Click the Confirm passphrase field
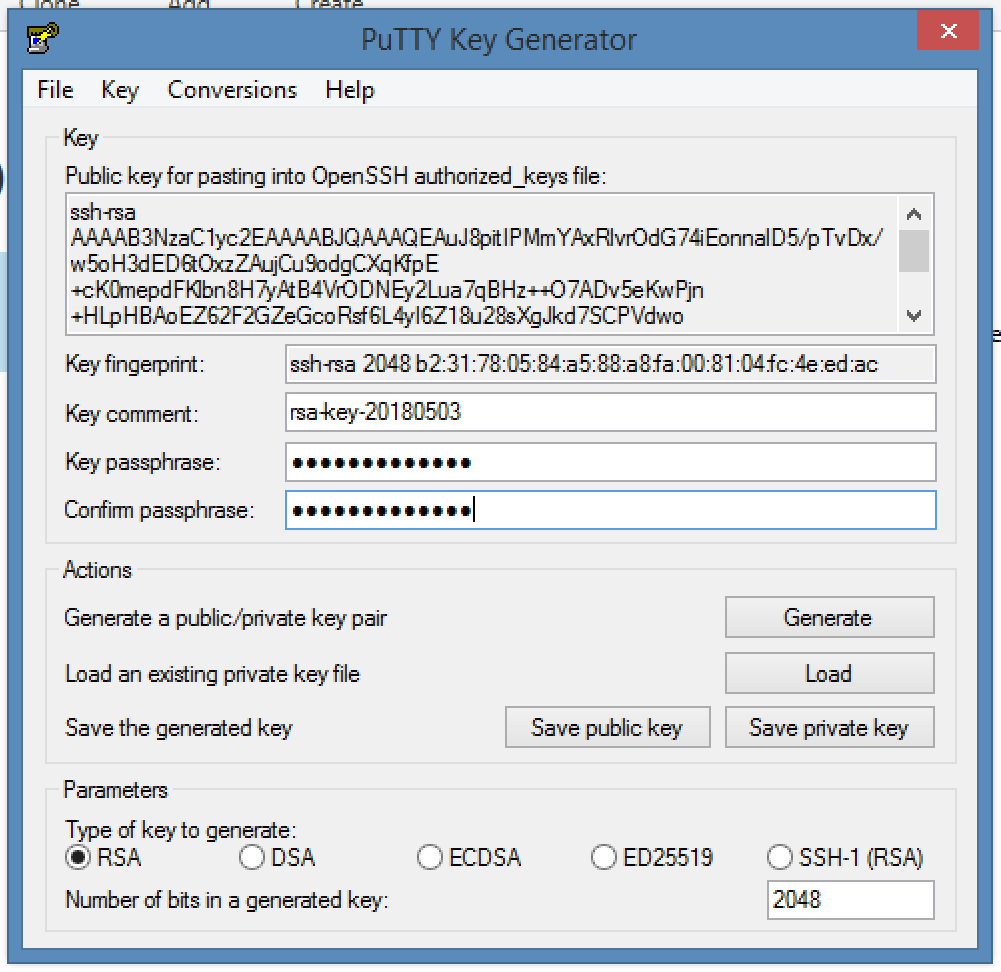The height and width of the screenshot is (972, 1001). tap(611, 510)
